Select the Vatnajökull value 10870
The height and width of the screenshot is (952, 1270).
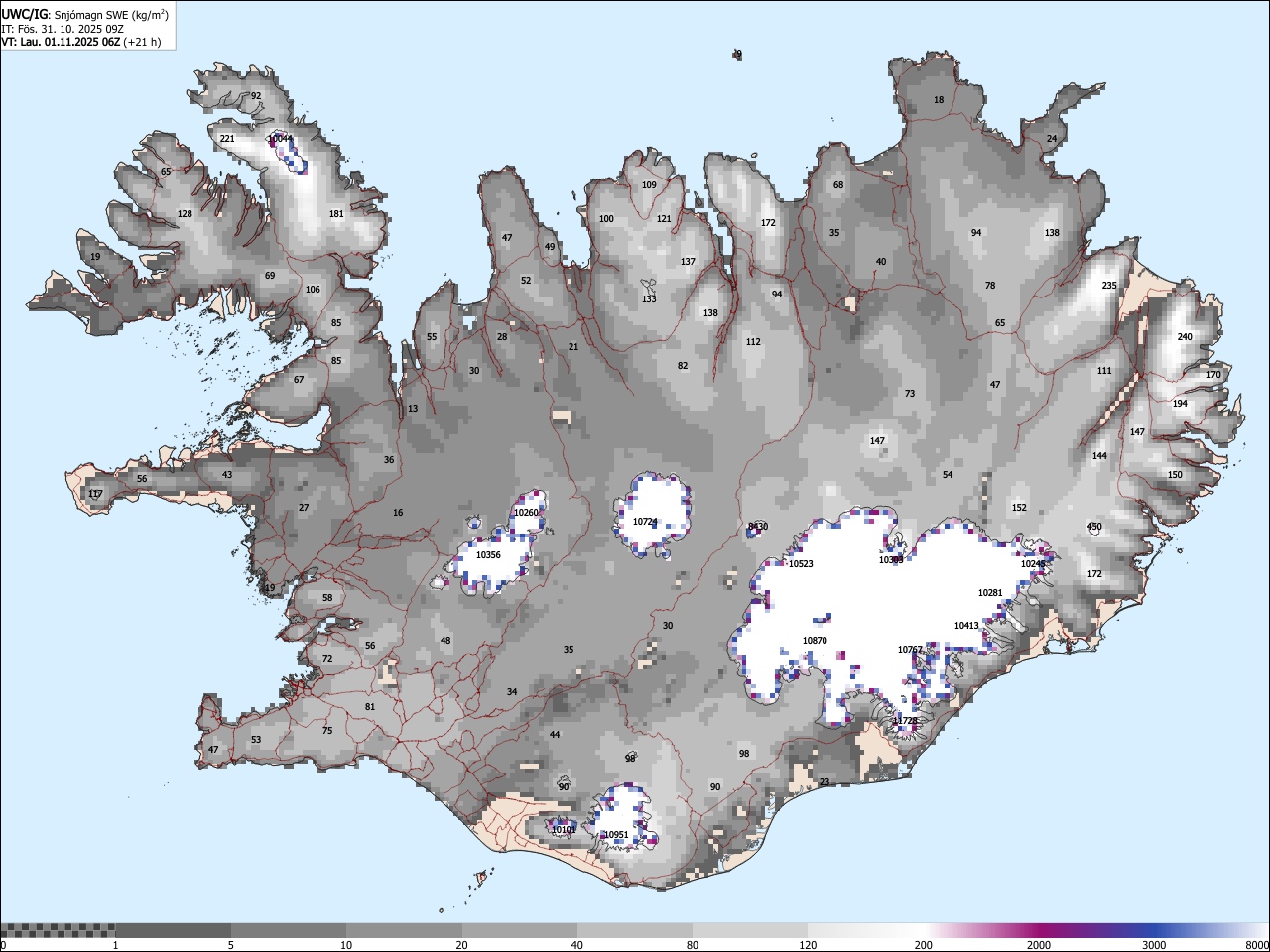click(815, 641)
